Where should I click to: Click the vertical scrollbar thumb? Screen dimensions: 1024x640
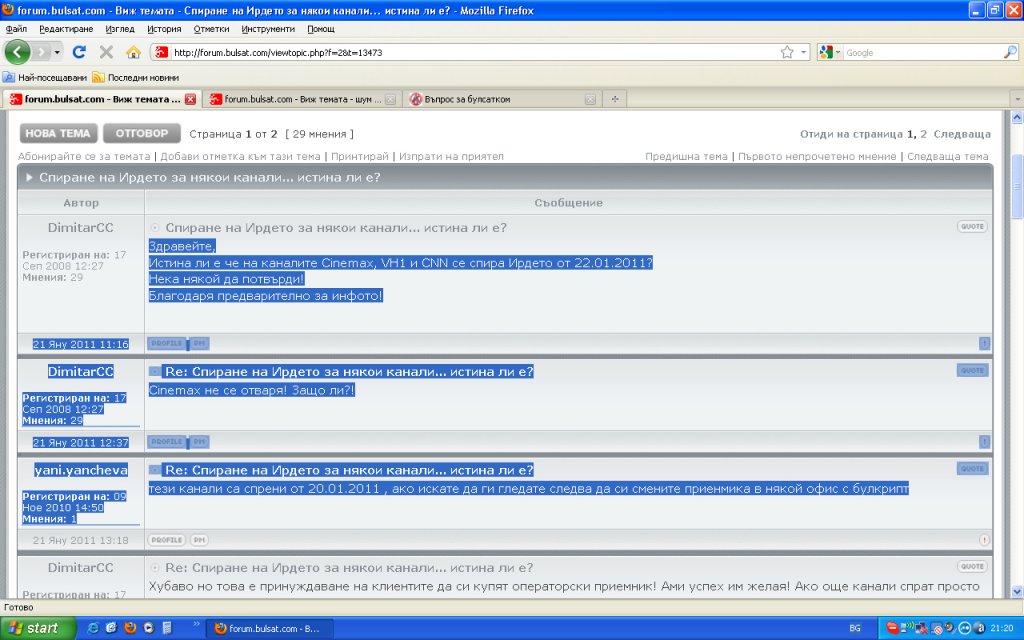coord(1017,186)
